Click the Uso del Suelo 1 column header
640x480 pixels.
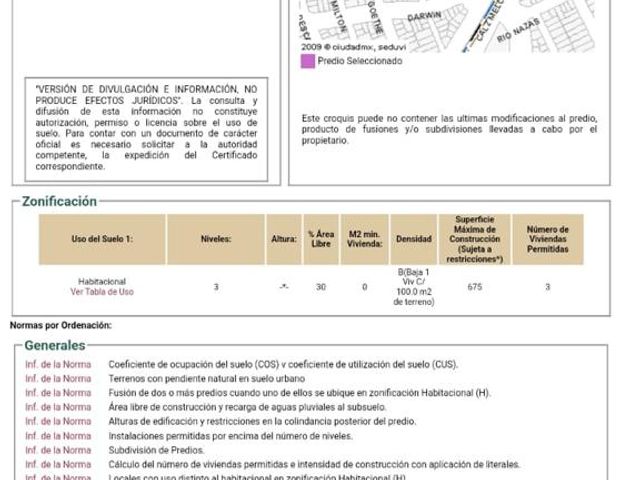(102, 239)
